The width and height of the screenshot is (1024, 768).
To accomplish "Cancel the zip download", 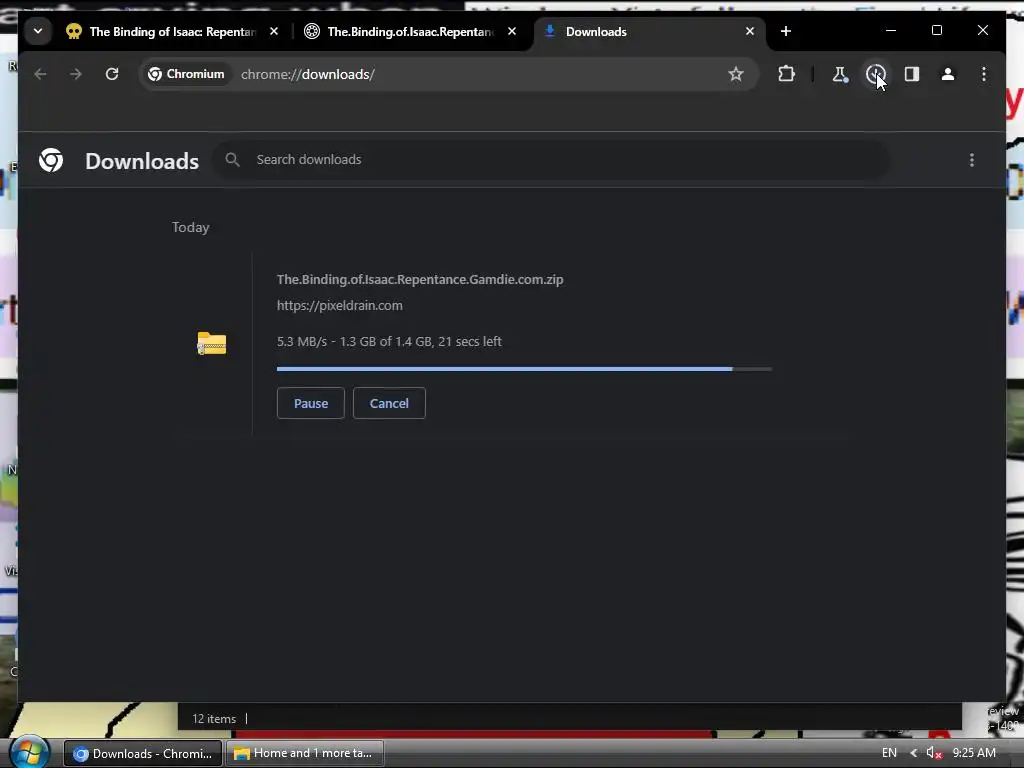I will pyautogui.click(x=389, y=403).
